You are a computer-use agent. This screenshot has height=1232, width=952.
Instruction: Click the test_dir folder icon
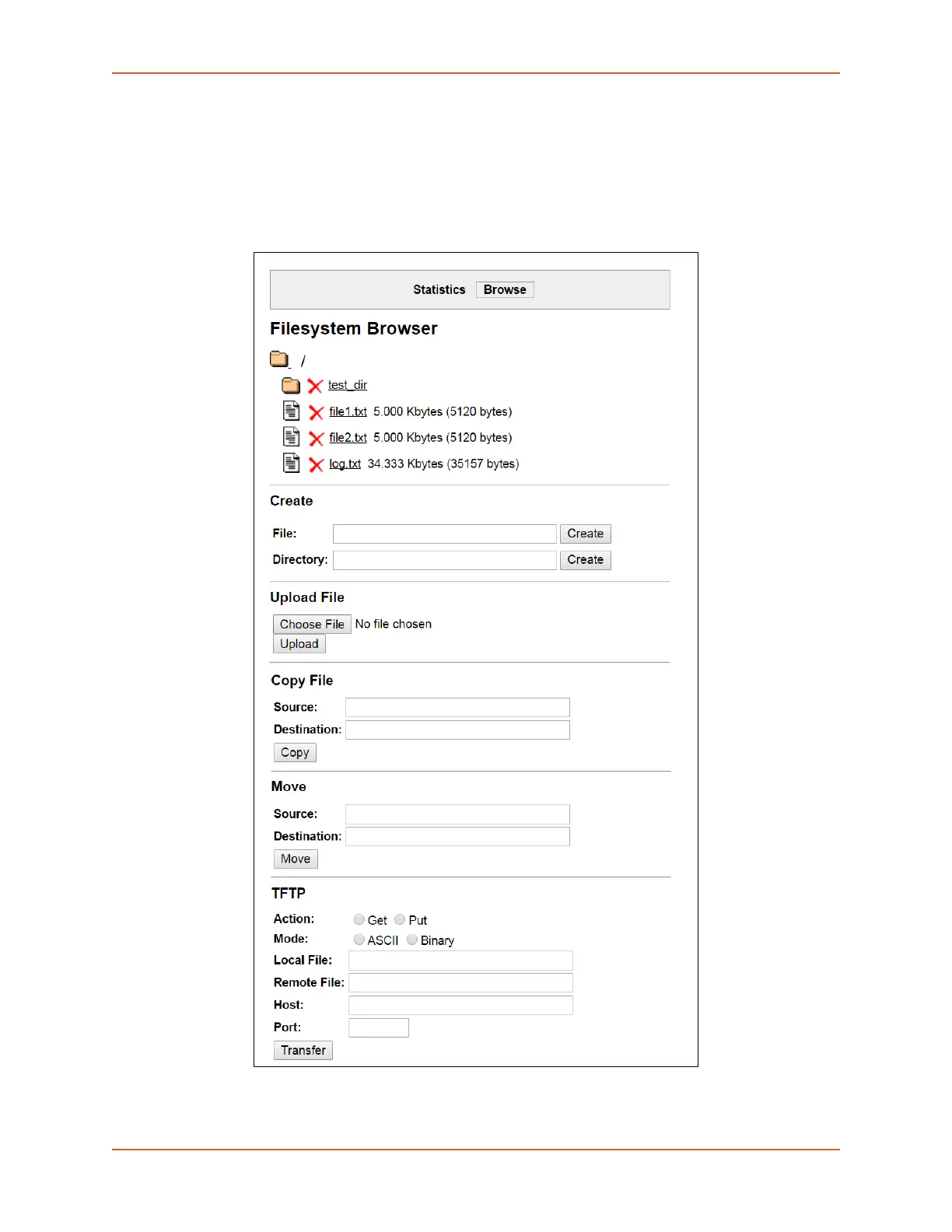[x=291, y=385]
